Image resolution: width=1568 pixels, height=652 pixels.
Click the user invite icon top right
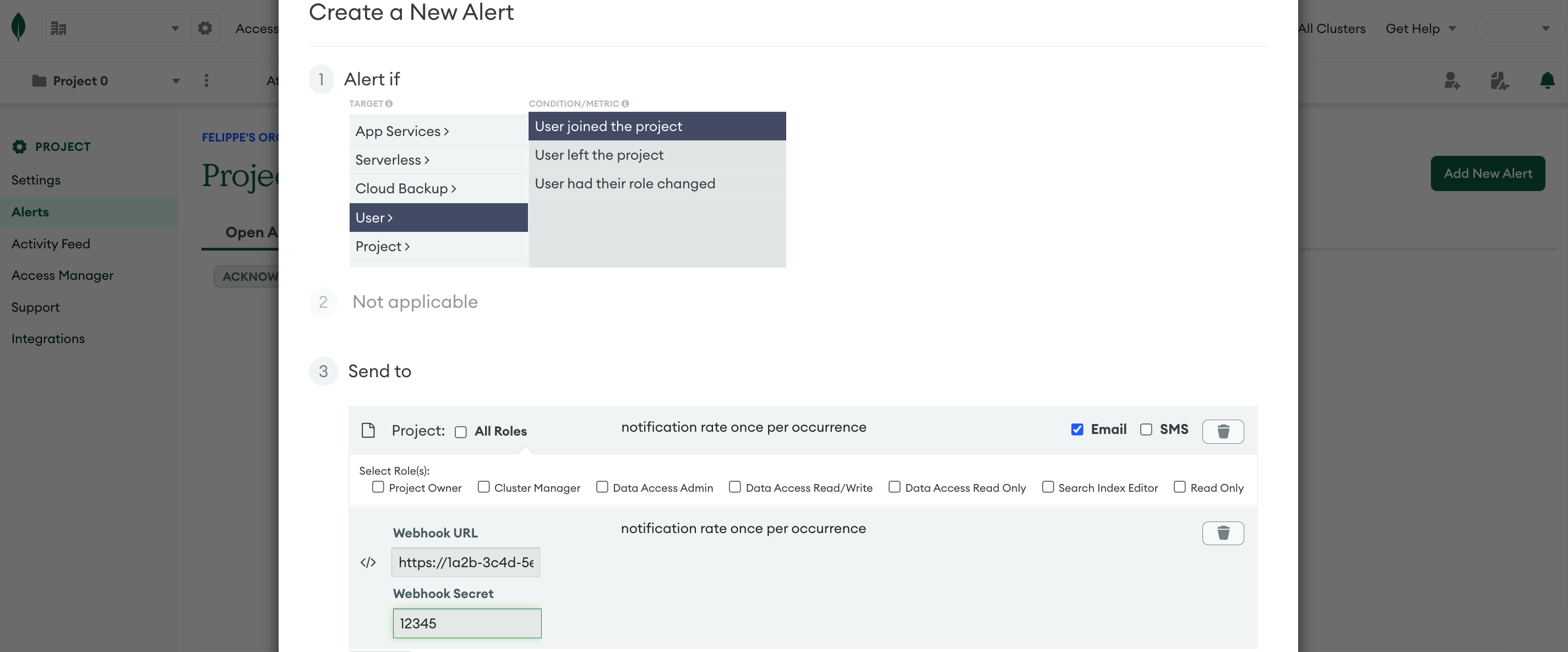[1452, 80]
